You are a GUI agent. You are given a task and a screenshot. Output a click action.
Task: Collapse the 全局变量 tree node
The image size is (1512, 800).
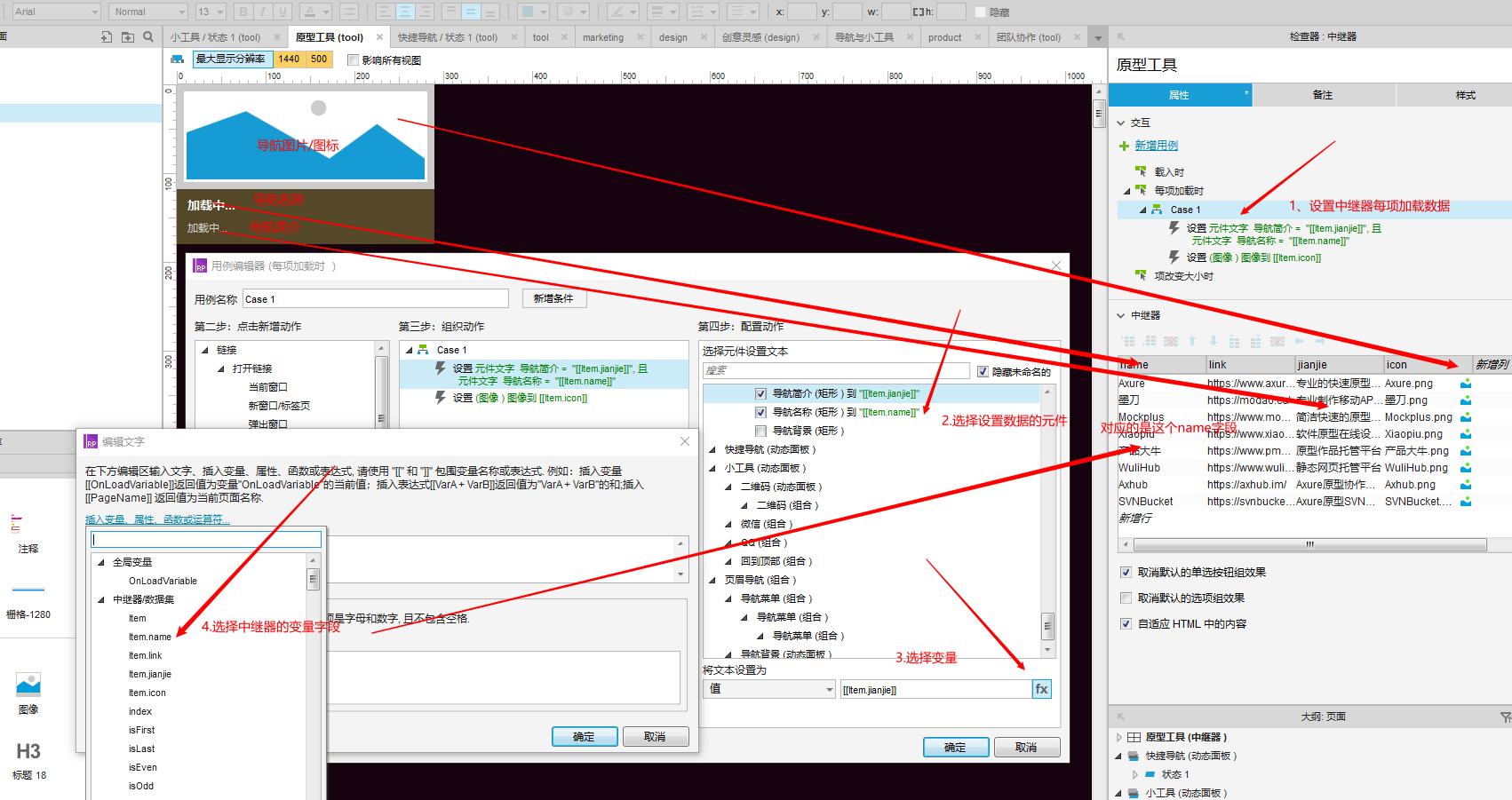pyautogui.click(x=101, y=562)
